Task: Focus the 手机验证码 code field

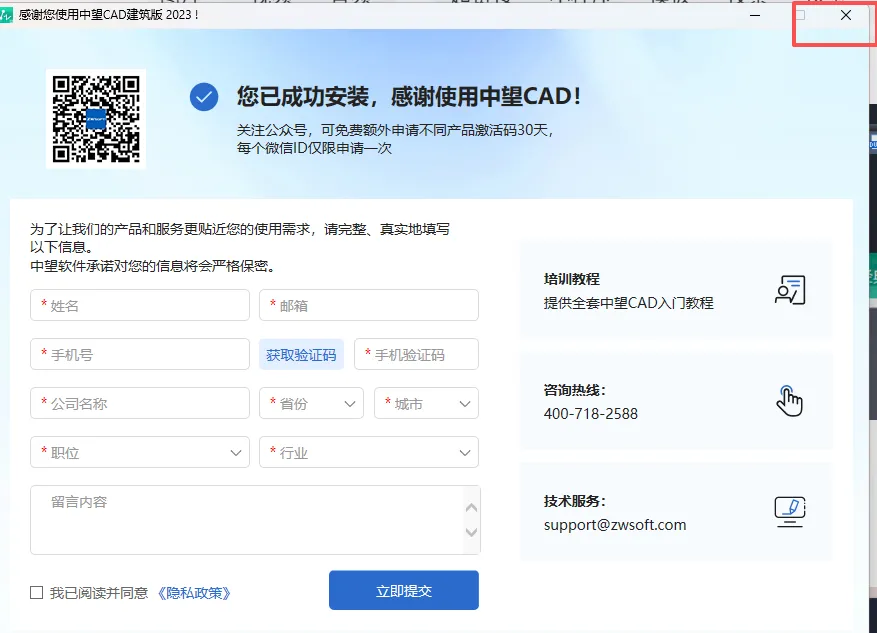Action: click(416, 354)
